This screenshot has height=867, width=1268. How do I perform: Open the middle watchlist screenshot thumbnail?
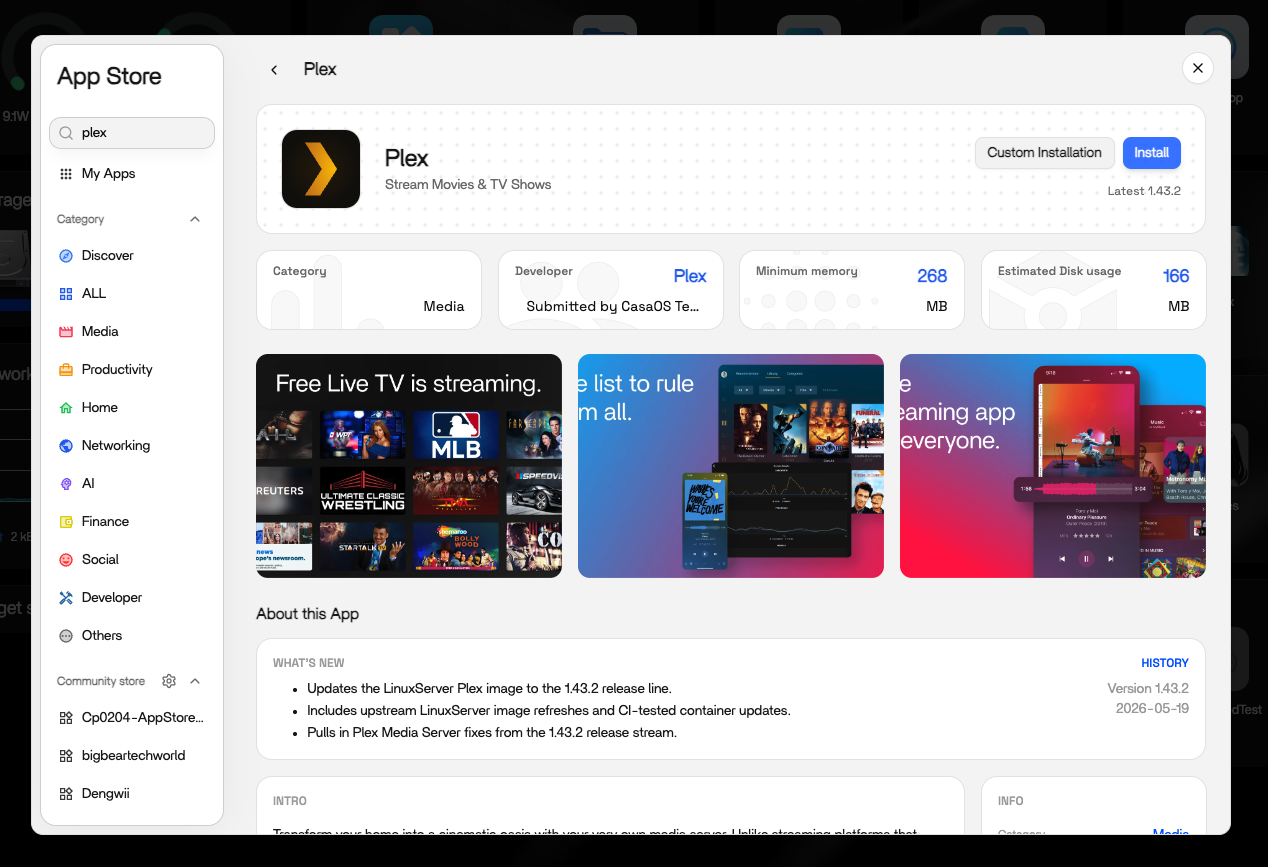731,466
